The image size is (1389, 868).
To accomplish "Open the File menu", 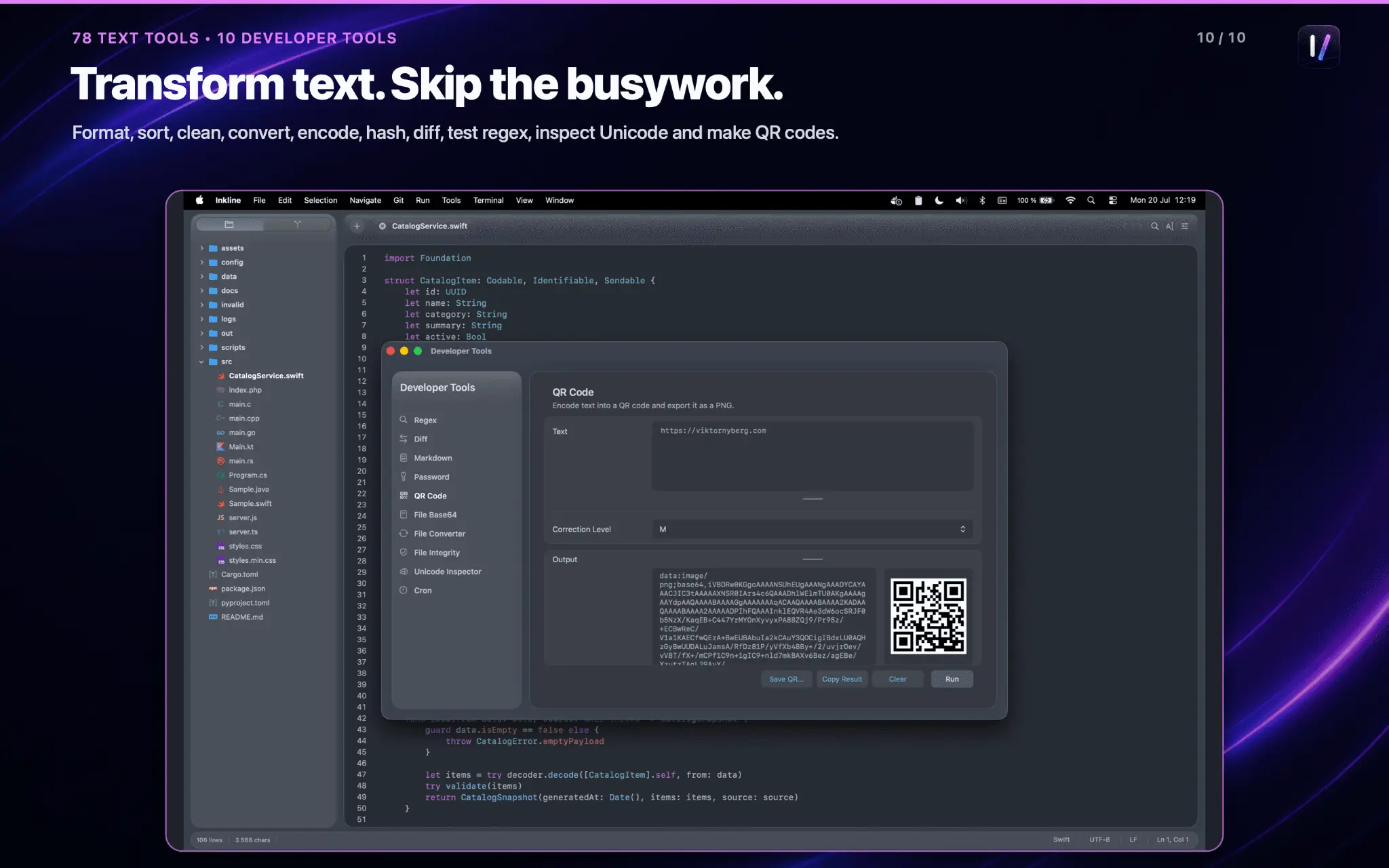I will (x=259, y=201).
